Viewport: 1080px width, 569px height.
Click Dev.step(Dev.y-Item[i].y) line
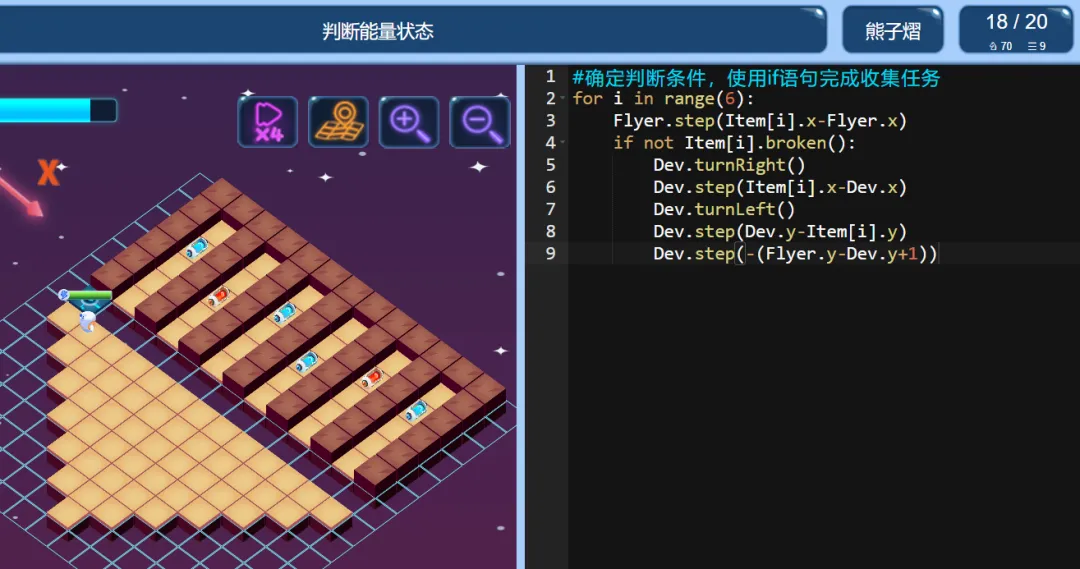(x=780, y=231)
